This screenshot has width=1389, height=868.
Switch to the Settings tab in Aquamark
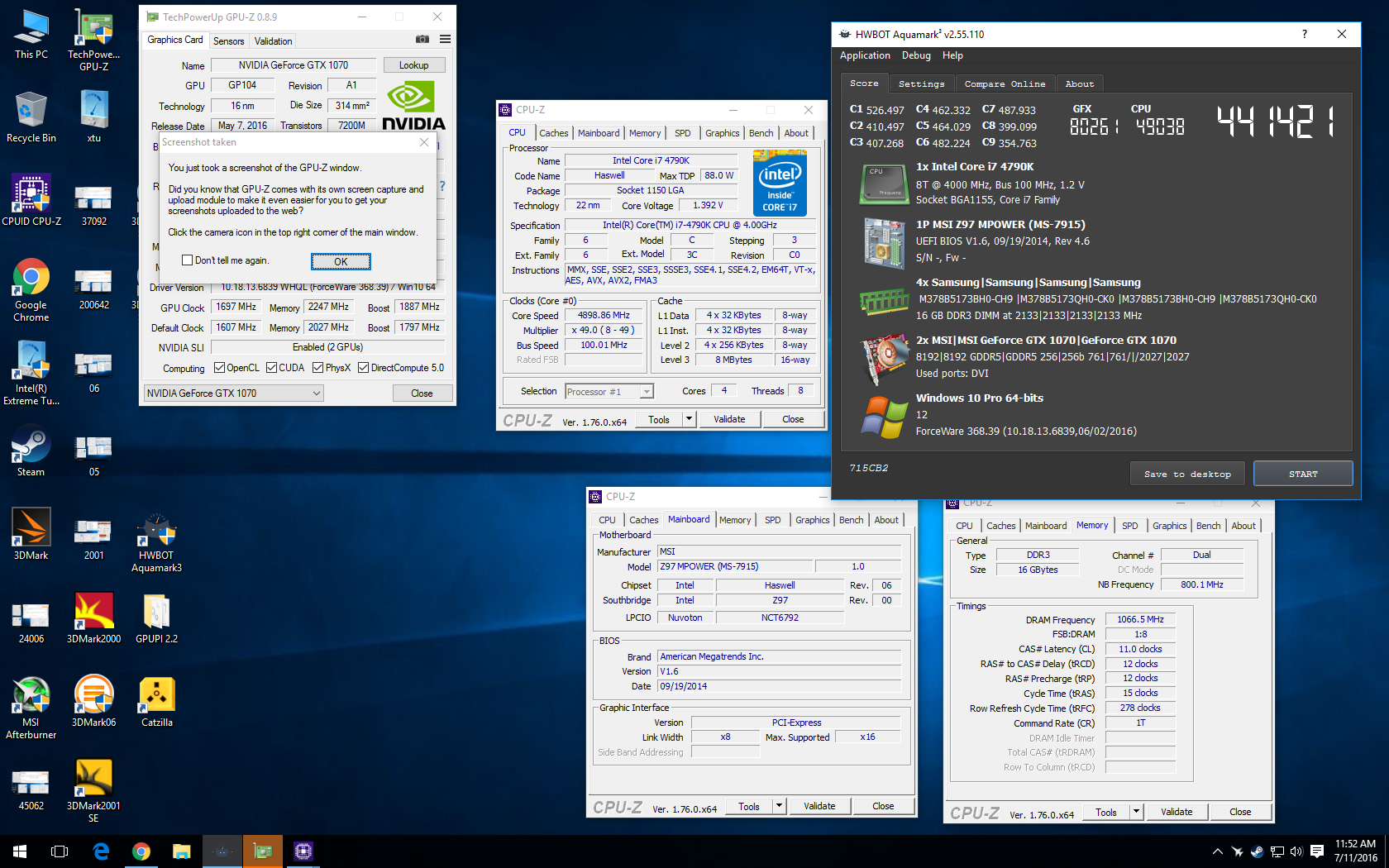pos(921,83)
